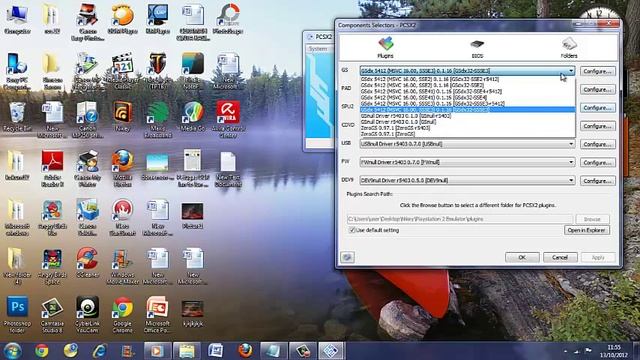Configure the CDVD plugin
This screenshot has height=360, width=640.
[x=598, y=126]
